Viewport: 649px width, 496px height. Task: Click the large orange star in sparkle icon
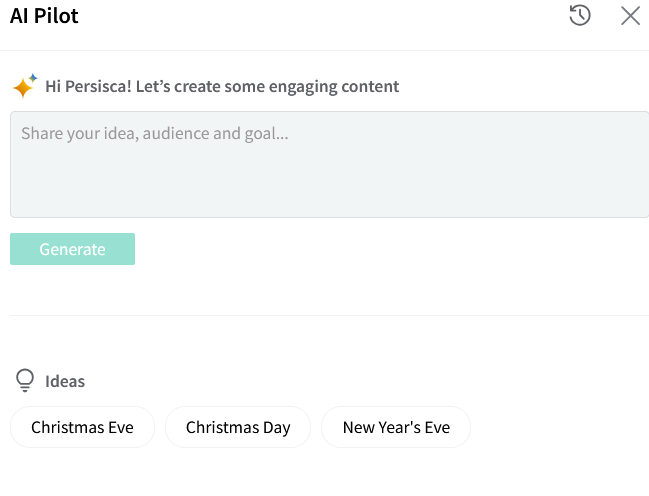click(x=22, y=89)
